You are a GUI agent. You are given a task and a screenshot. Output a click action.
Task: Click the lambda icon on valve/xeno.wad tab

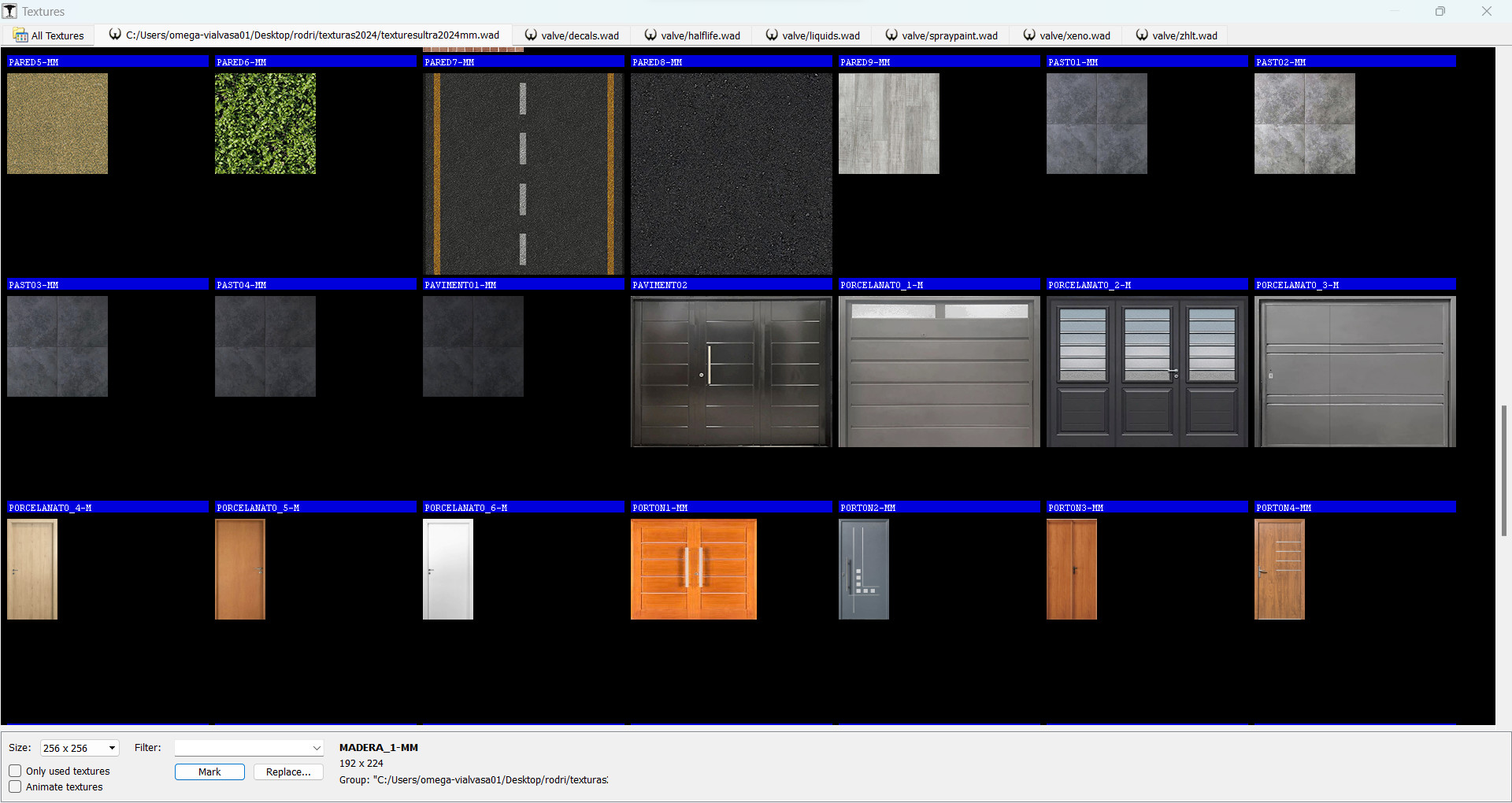point(1028,35)
